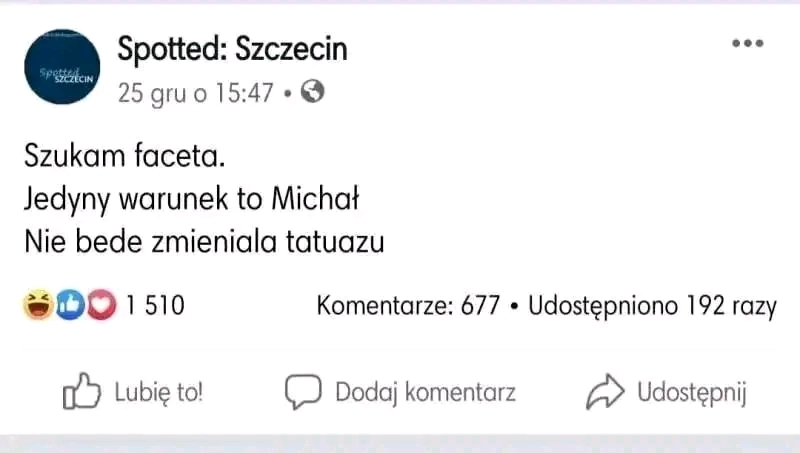Open the Spotted: Szczecin profile picture
Image resolution: width=800 pixels, height=453 pixels.
(62, 67)
